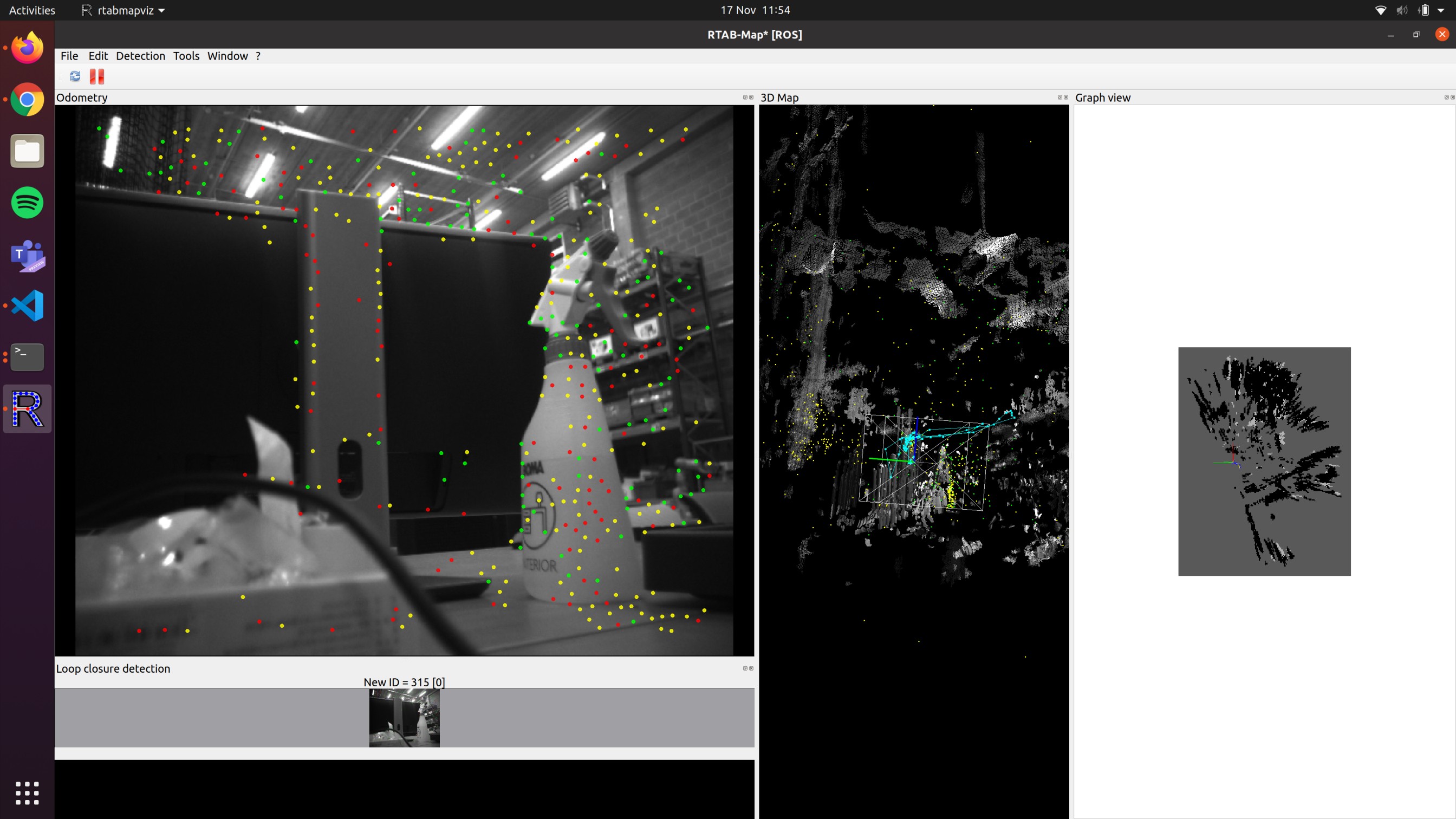The width and height of the screenshot is (1456, 819).
Task: Pause the mapping with the red pause button
Action: coord(97,76)
